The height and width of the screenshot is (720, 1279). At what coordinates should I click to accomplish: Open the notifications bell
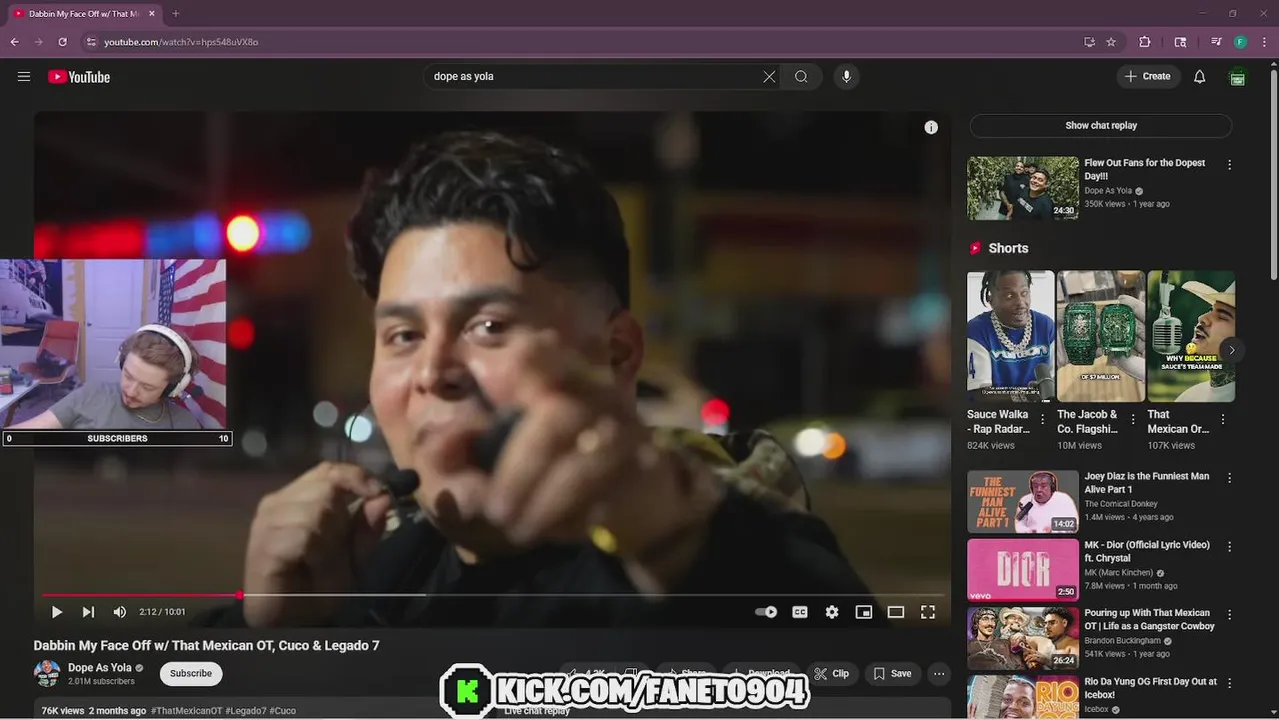tap(1199, 76)
